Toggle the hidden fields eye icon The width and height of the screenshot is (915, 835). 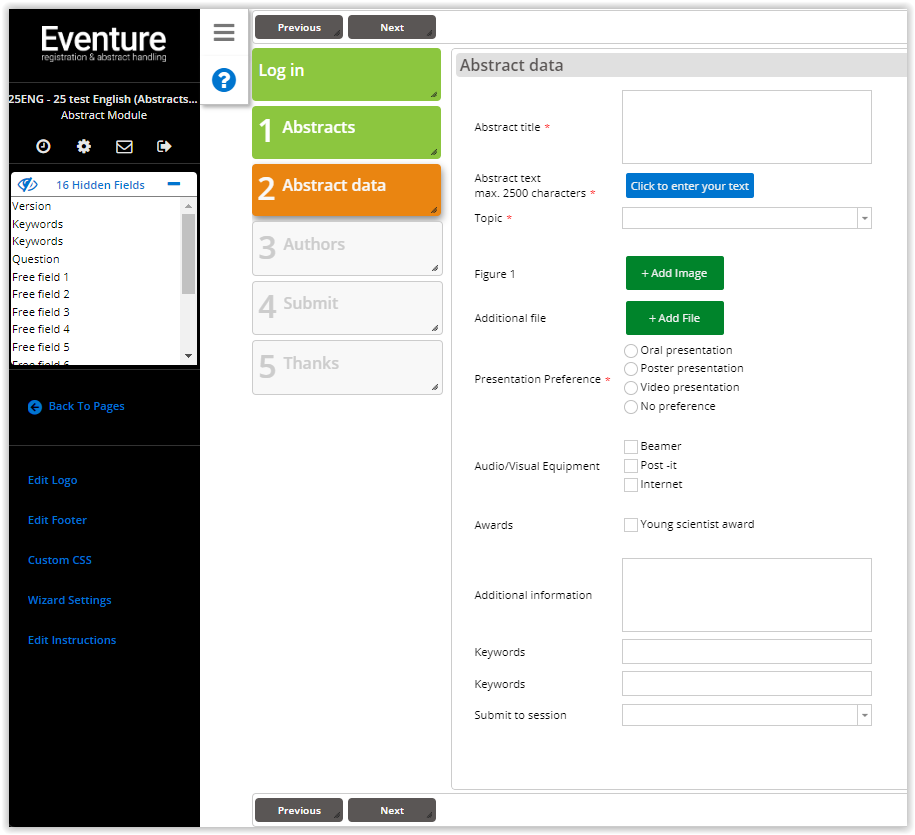(28, 185)
